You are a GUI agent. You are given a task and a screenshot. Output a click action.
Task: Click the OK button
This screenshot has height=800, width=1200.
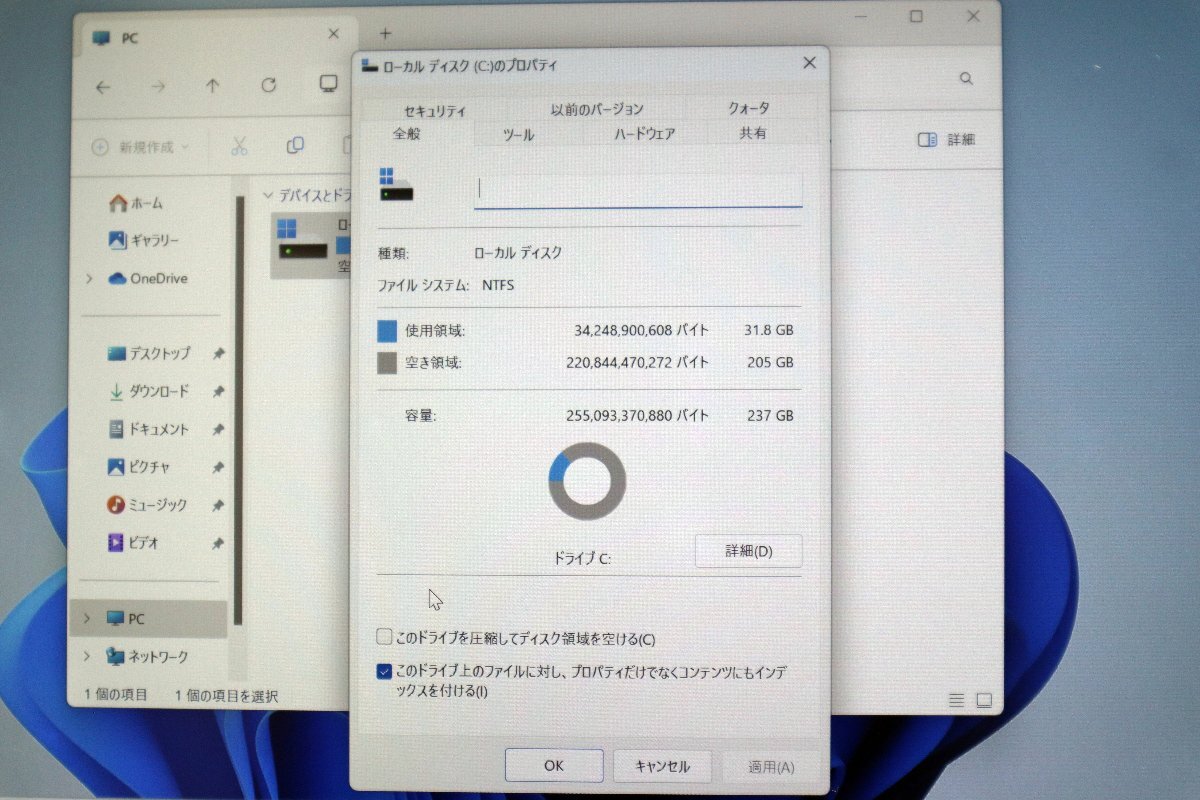coord(554,766)
